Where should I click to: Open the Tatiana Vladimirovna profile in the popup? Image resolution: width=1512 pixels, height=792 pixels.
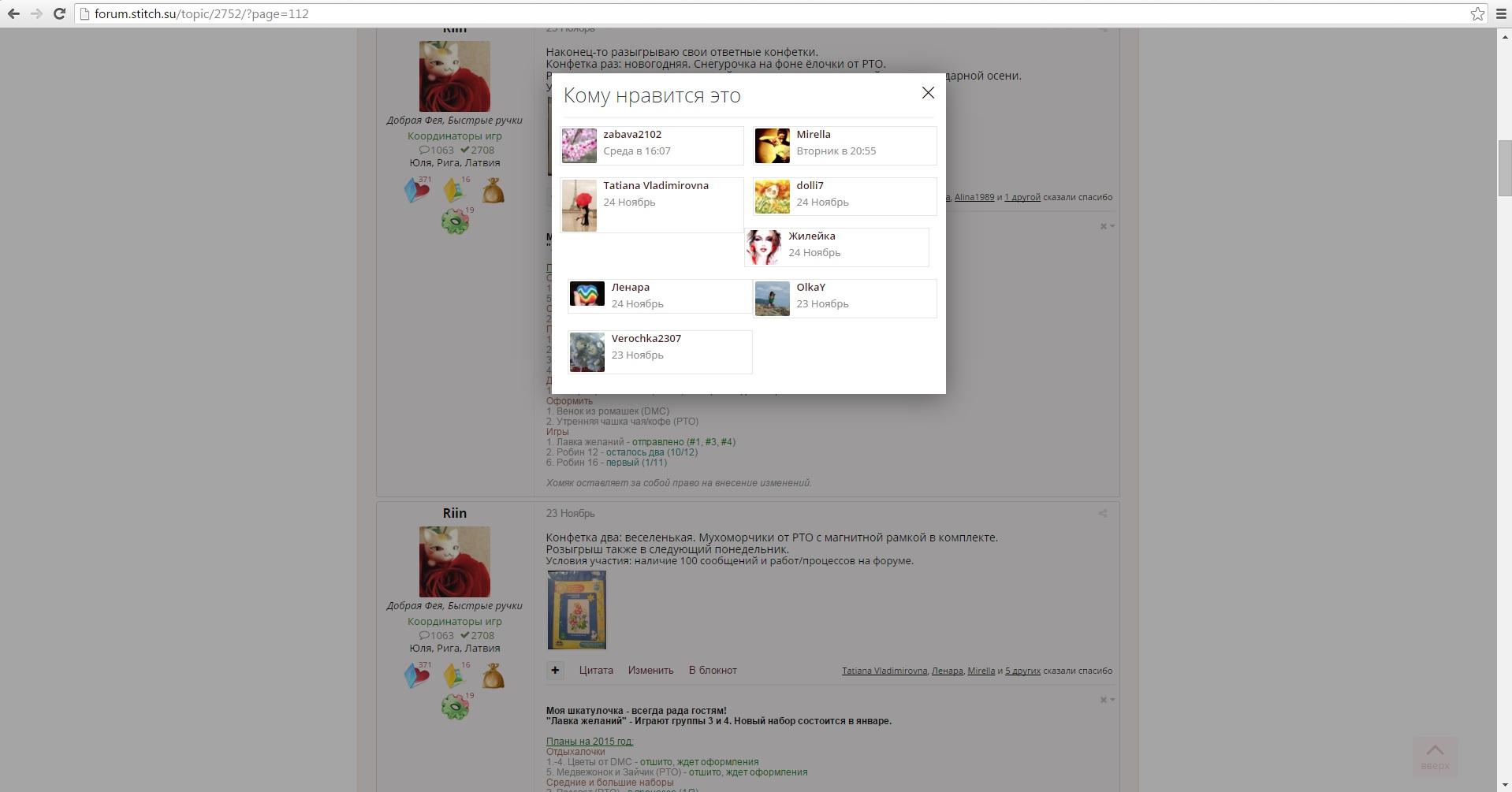(655, 186)
